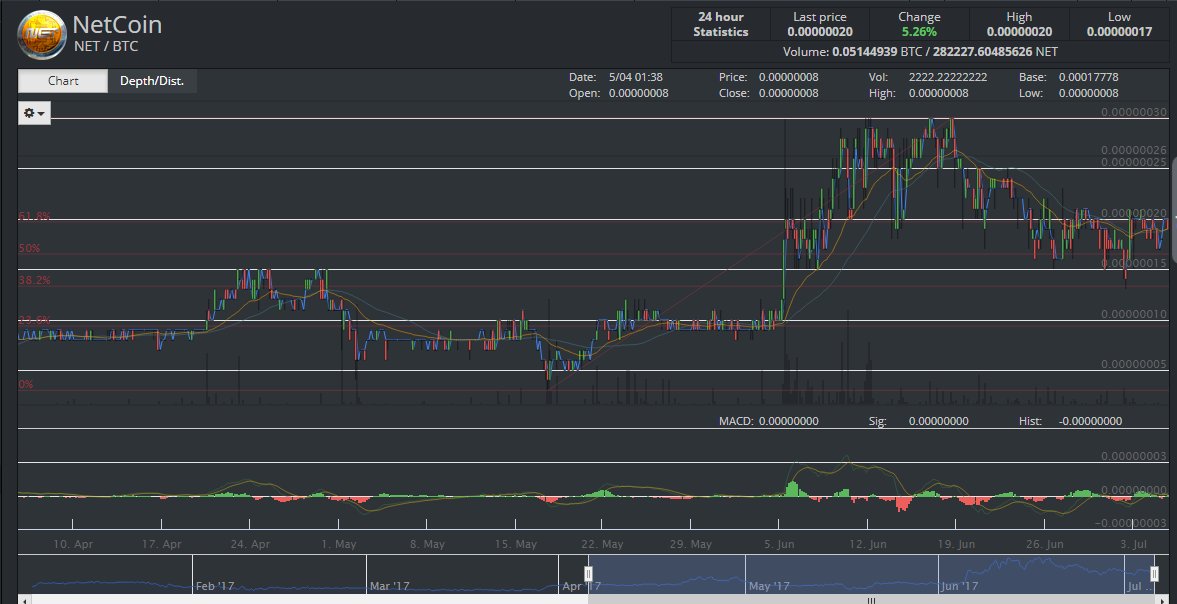Click the 1. May date axis label
1177x604 pixels.
click(x=337, y=544)
